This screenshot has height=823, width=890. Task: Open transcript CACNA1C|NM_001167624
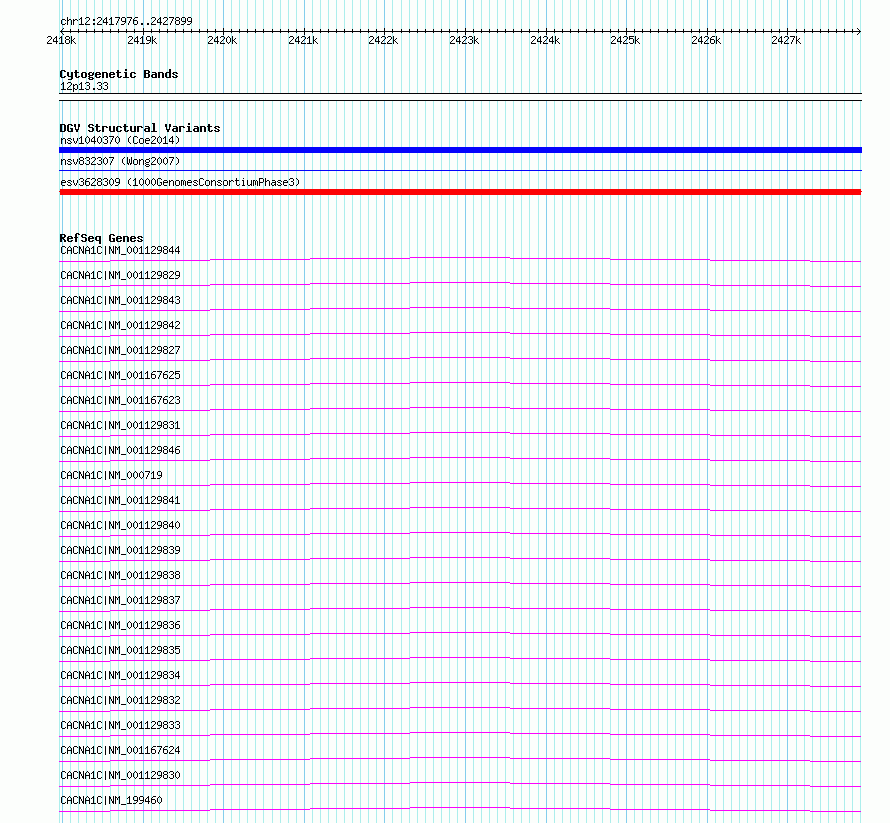[x=120, y=750]
